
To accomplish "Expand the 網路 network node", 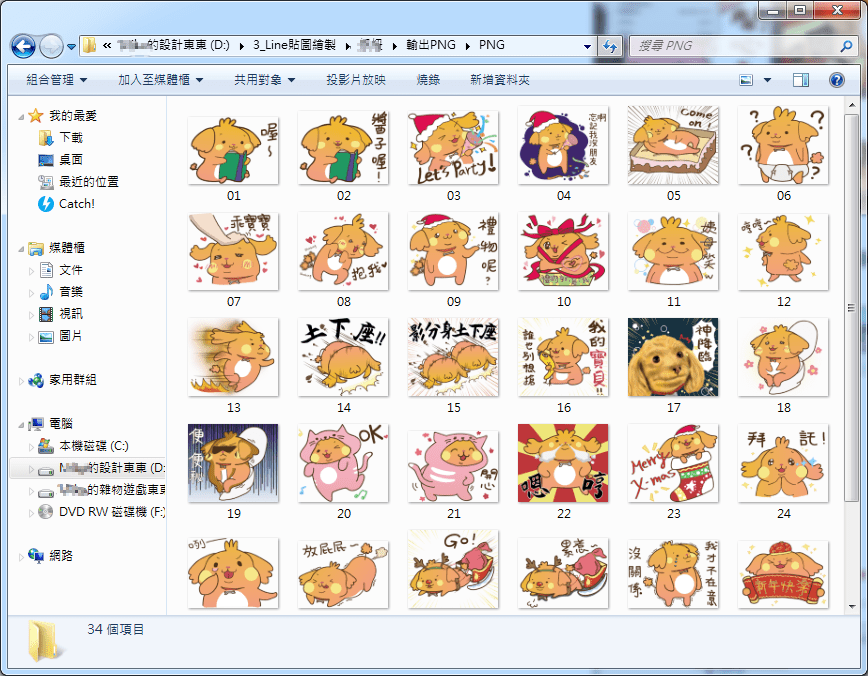I will pos(21,557).
